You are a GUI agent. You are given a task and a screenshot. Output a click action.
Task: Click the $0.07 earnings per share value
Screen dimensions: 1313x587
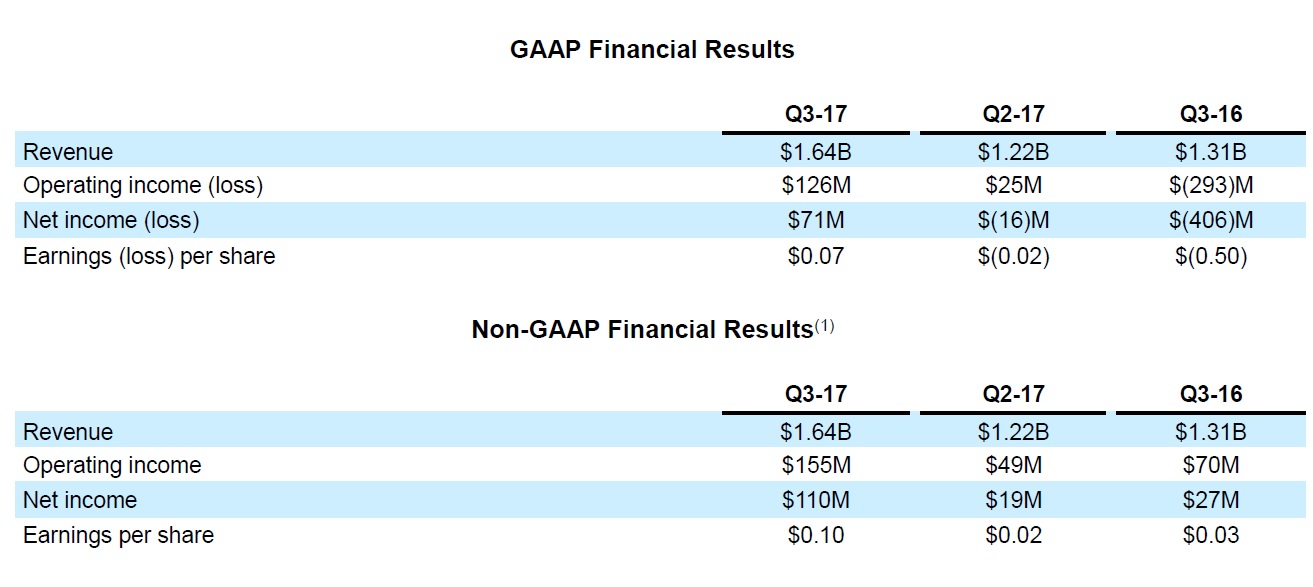click(x=815, y=256)
